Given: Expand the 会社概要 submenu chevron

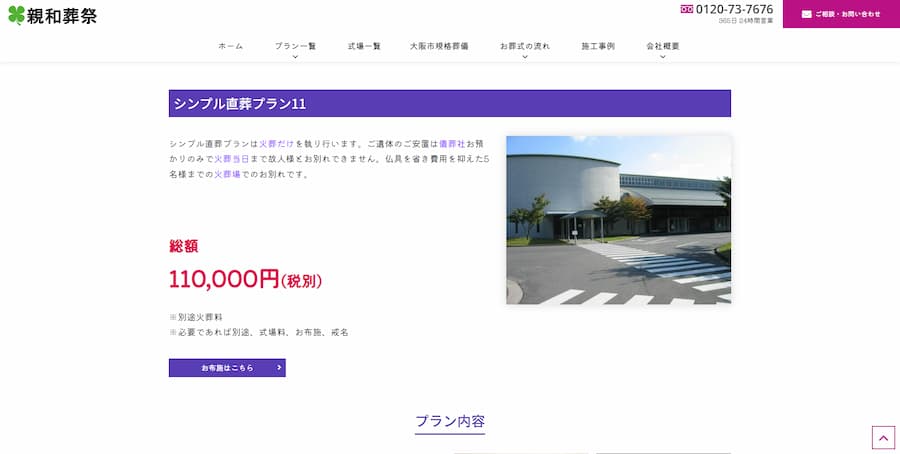Looking at the screenshot, I should click(662, 57).
